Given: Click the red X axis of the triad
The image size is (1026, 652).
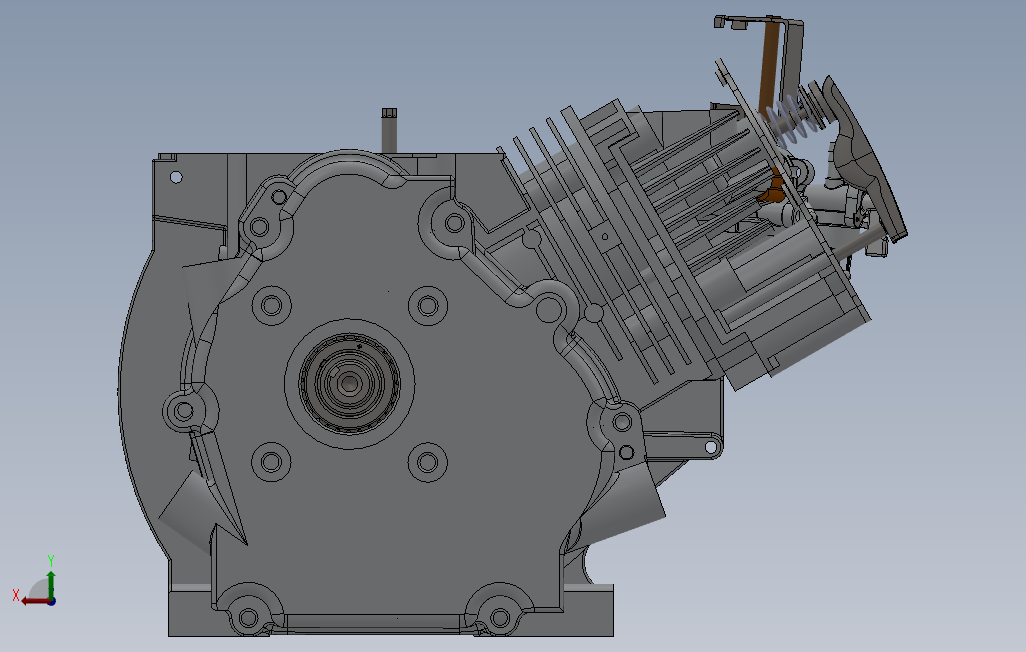Looking at the screenshot, I should (34, 600).
